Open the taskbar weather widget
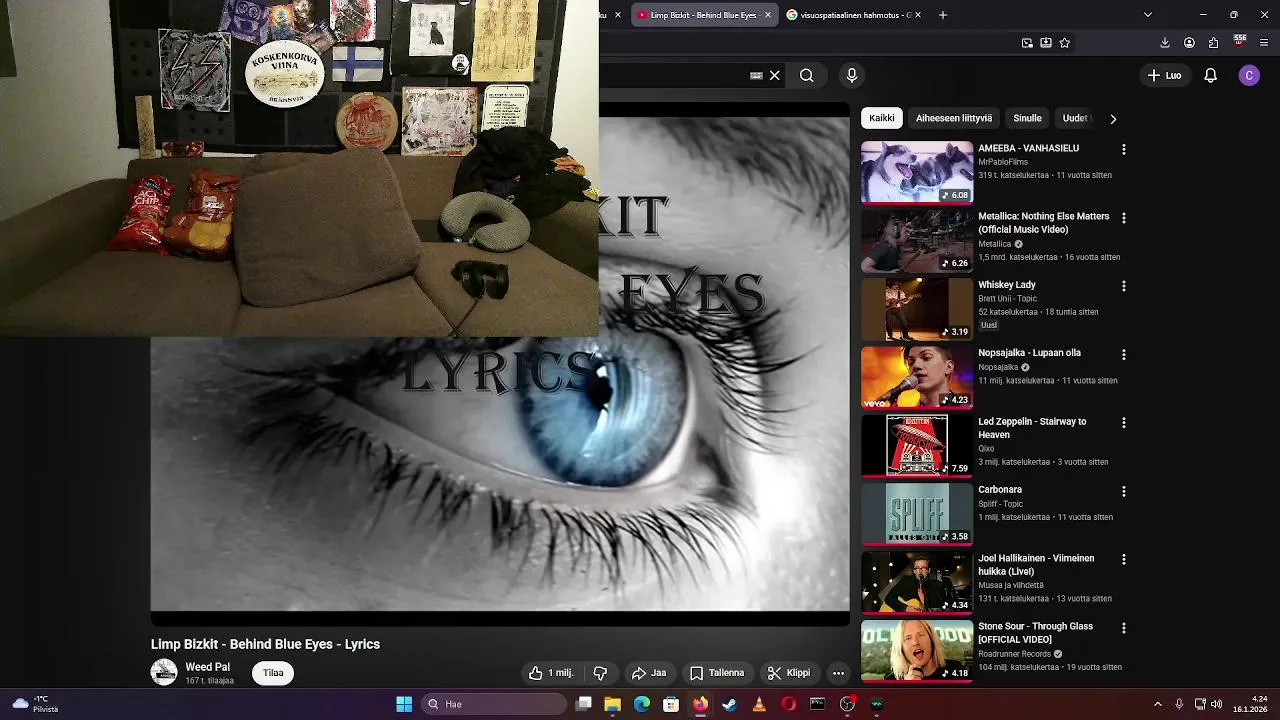This screenshot has width=1280, height=720. (x=33, y=704)
